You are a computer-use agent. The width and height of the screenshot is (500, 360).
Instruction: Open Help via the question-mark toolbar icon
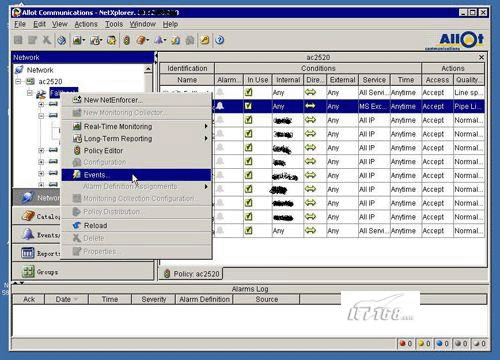click(220, 40)
